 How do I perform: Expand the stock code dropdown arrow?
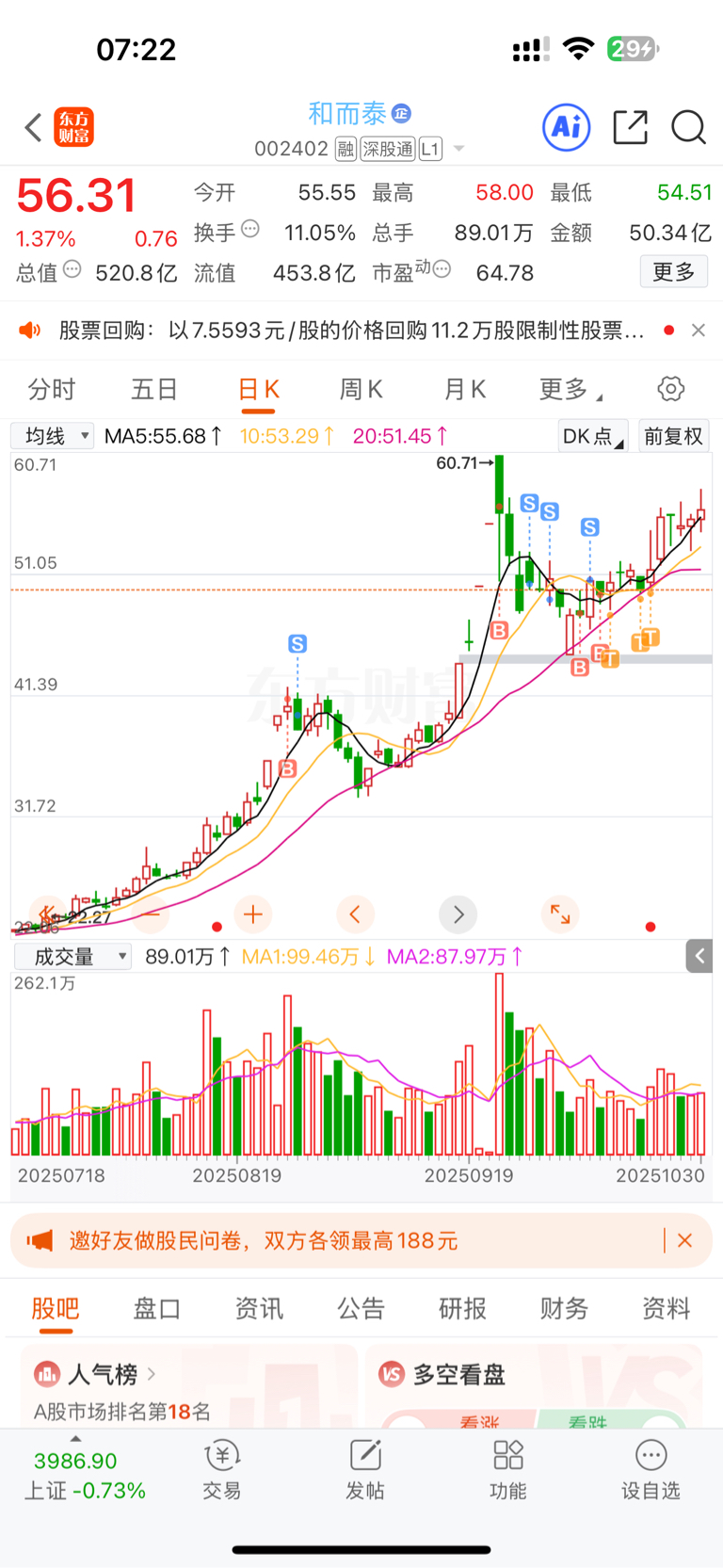[x=459, y=149]
